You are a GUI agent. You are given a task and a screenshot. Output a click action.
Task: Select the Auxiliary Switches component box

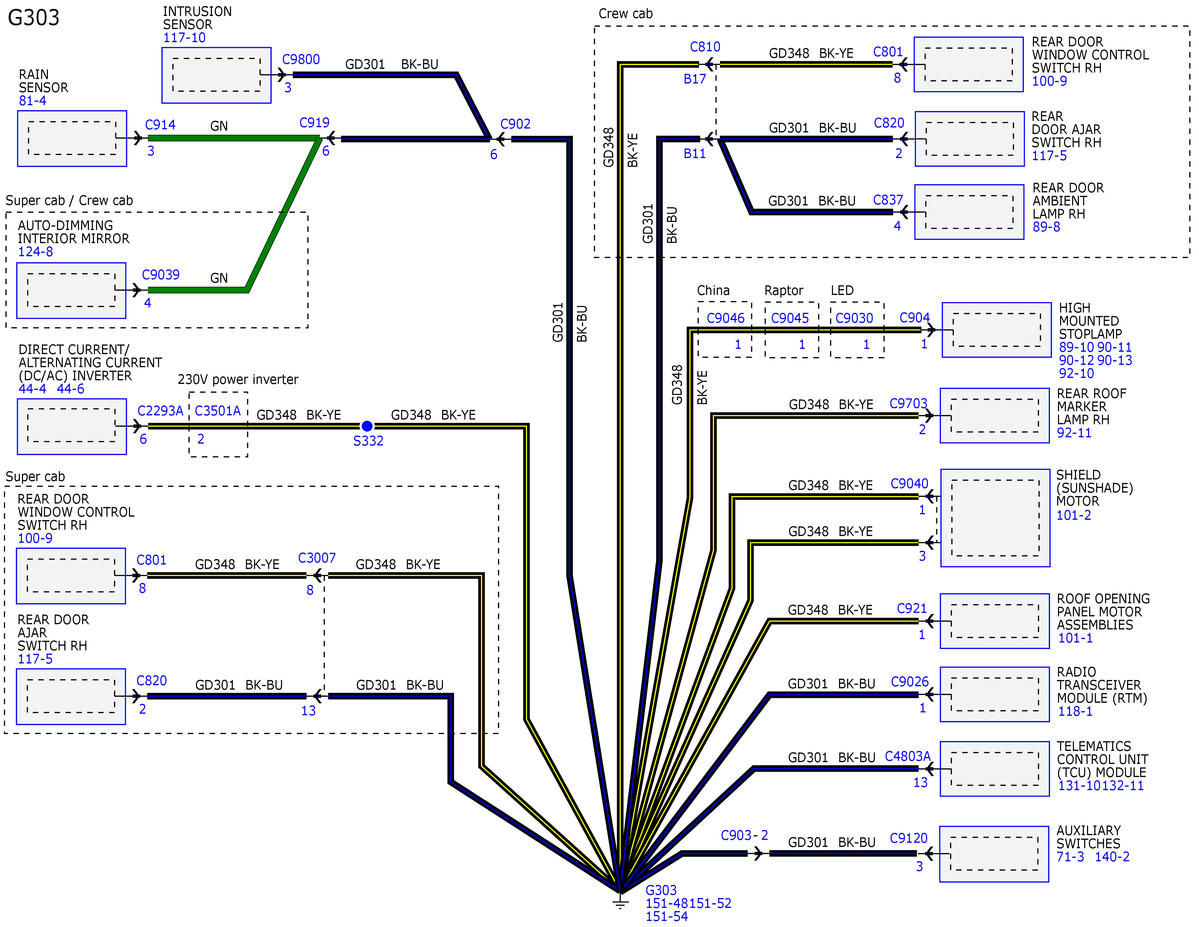click(x=994, y=853)
